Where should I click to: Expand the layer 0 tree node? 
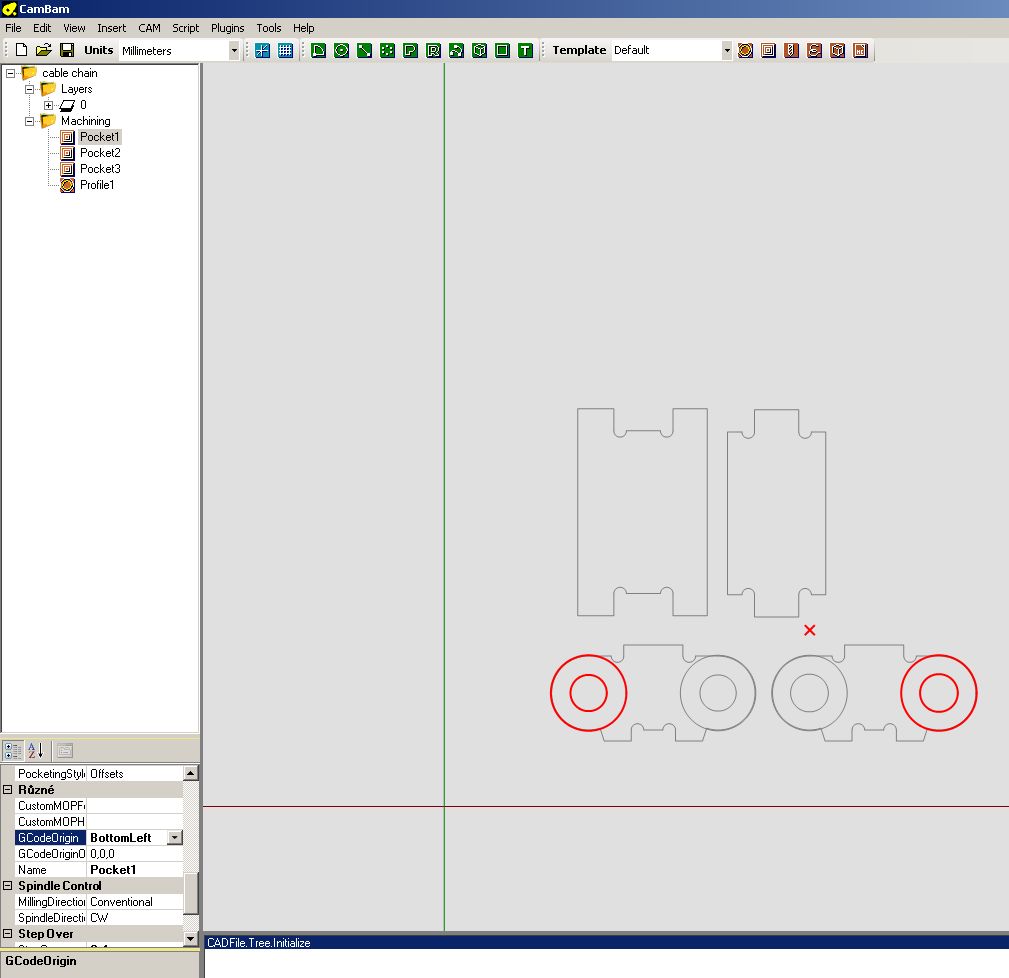click(48, 105)
